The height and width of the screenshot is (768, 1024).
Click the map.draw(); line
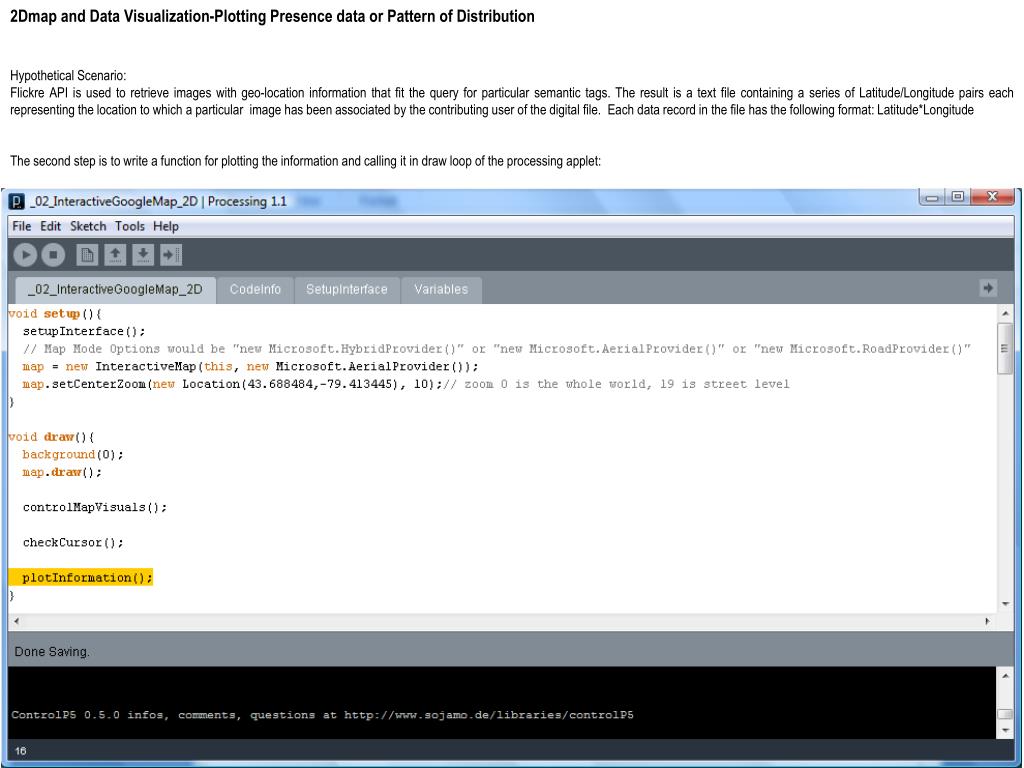point(62,472)
